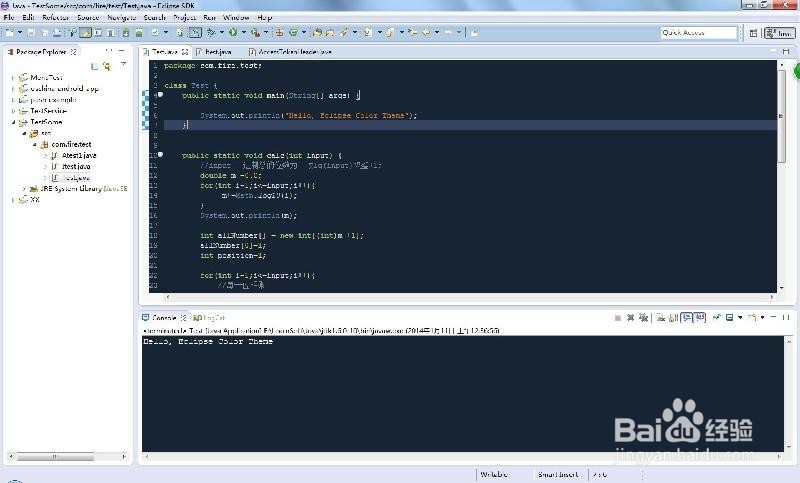800x483 pixels.
Task: Toggle the Block Selection Mode toolbar button
Action: [98, 33]
